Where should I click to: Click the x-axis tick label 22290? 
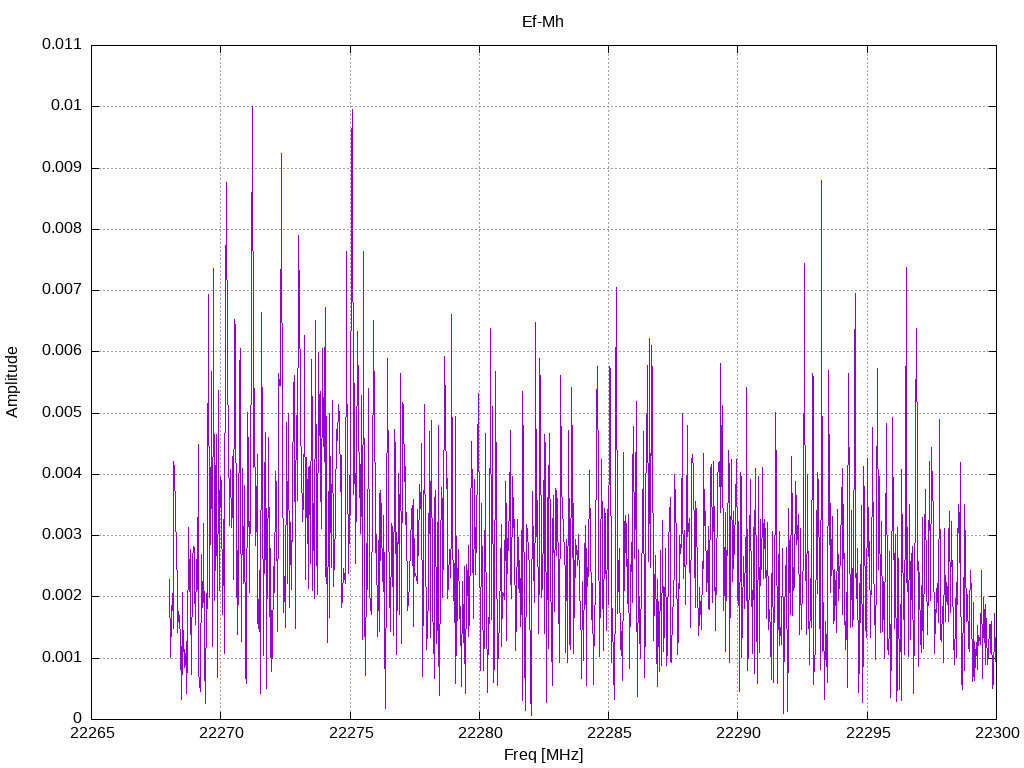pyautogui.click(x=738, y=733)
